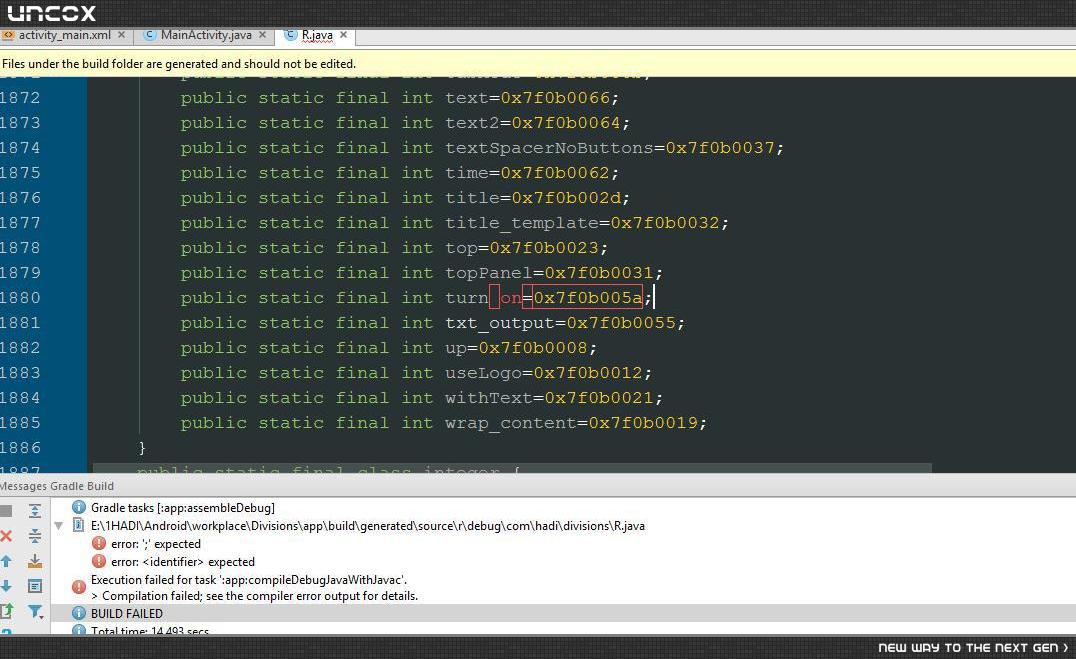Screen dimensions: 1076x659
Task: Click the red error icon beside Execution failed
Action: [79, 588]
